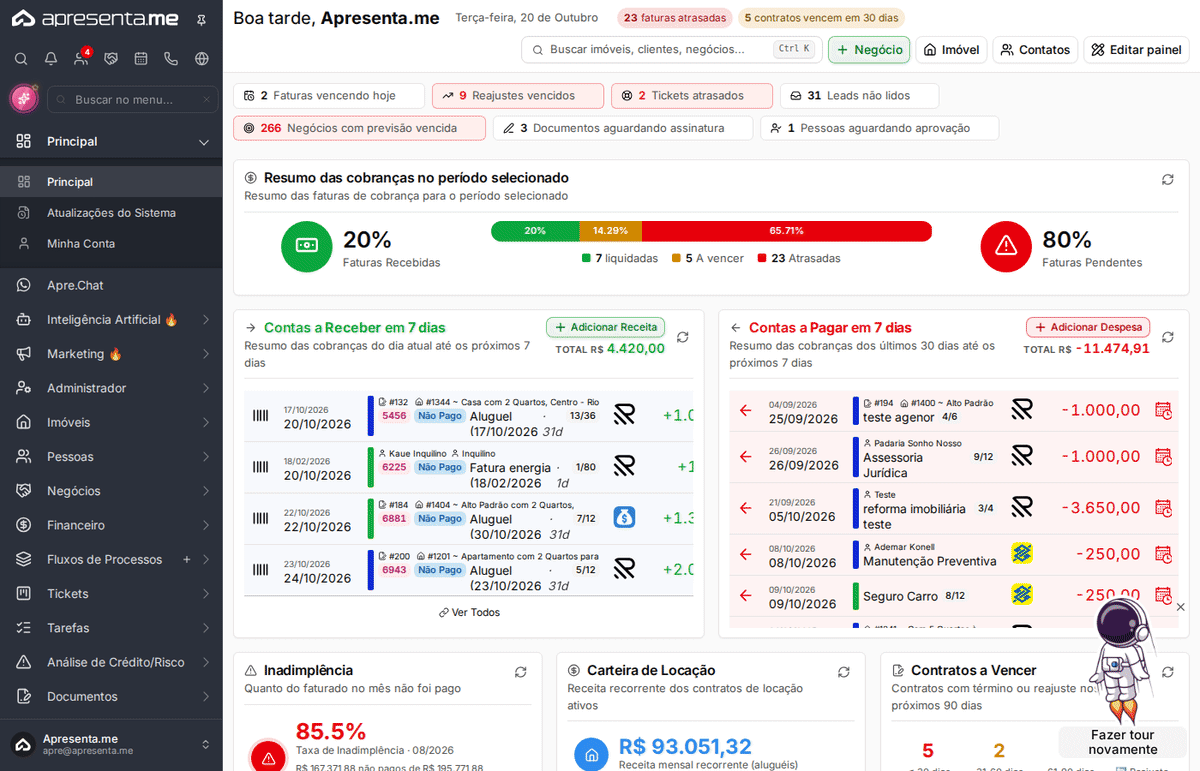Screen dimensions: 1200x771
Task: Focus the Buscar no menu search field
Action: (132, 99)
